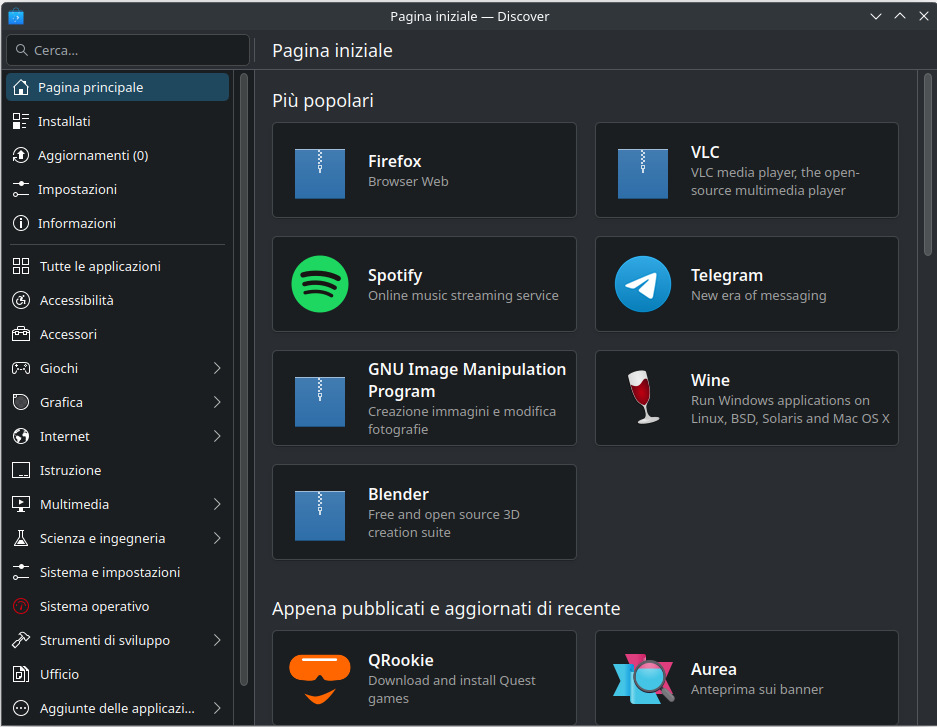Click the Telegram paper plane icon
Viewport: 937px width, 727px height.
click(x=643, y=284)
